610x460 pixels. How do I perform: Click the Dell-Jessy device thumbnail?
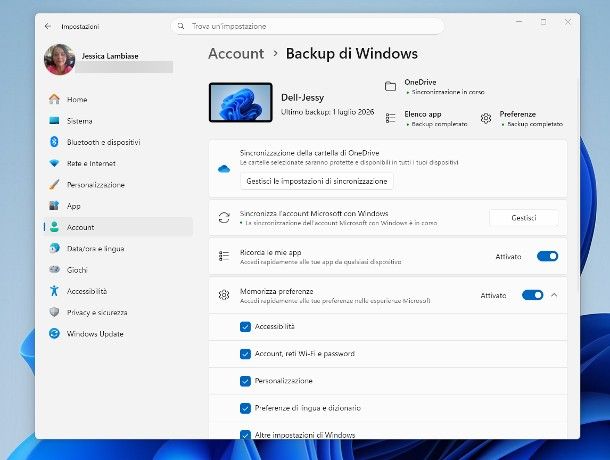click(x=241, y=102)
